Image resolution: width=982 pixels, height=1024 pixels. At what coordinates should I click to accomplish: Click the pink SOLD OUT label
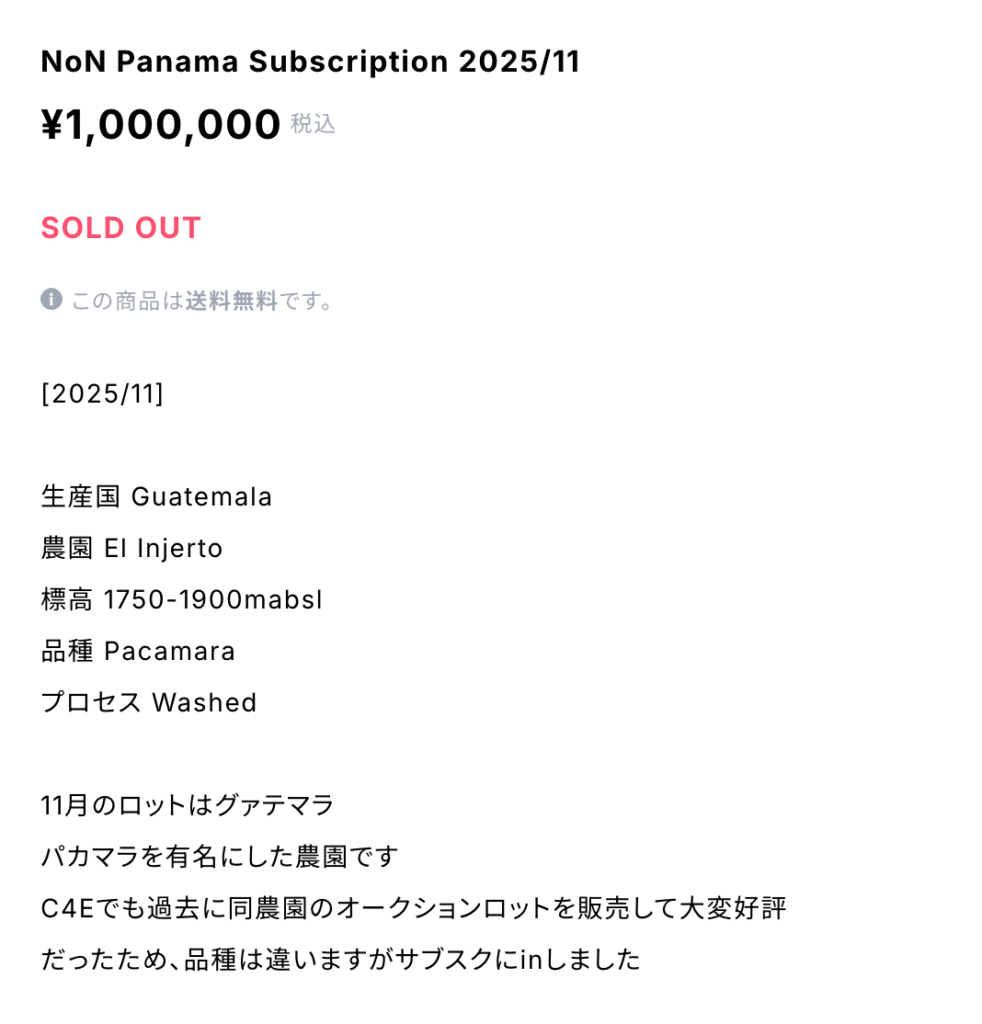[121, 228]
